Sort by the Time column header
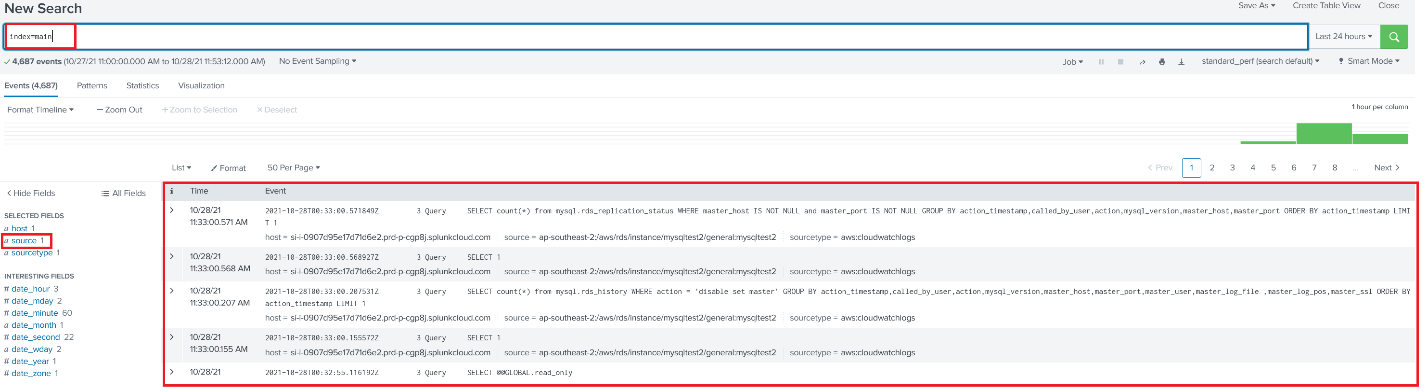 pyautogui.click(x=200, y=190)
